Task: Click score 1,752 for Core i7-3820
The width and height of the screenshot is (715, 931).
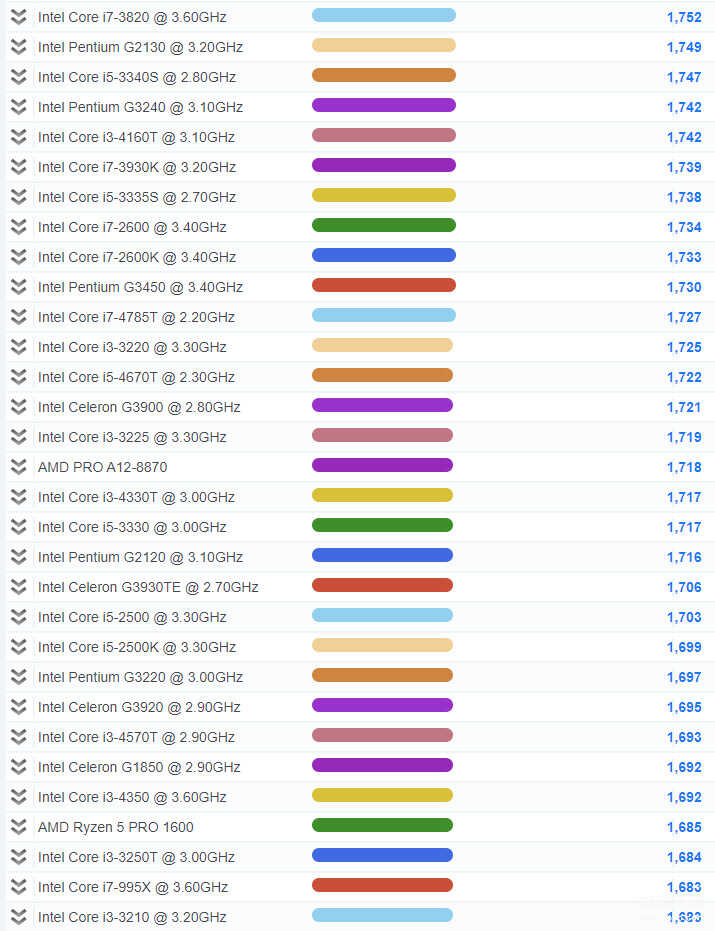Action: pos(684,17)
